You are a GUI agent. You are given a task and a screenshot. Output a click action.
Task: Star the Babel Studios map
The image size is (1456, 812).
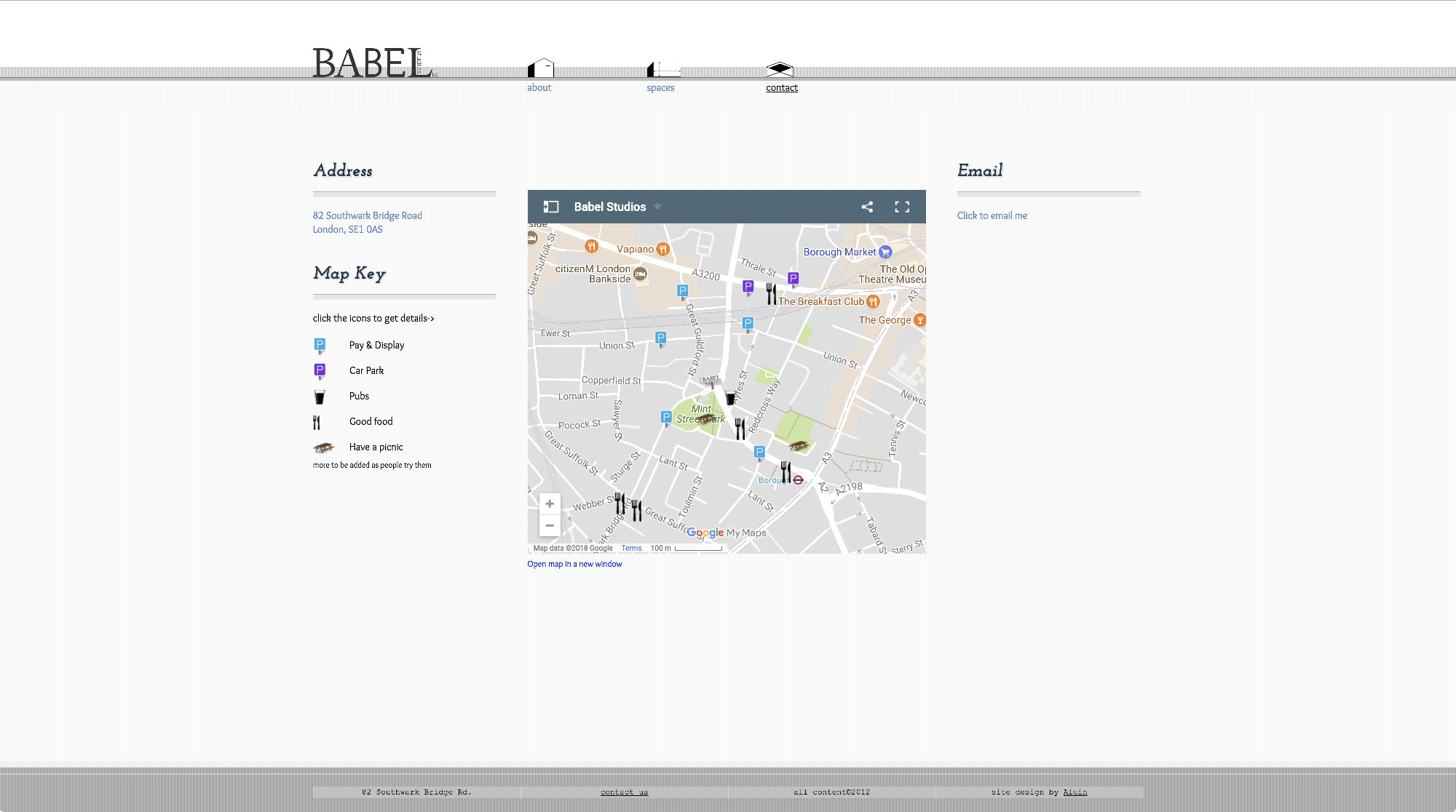click(657, 207)
